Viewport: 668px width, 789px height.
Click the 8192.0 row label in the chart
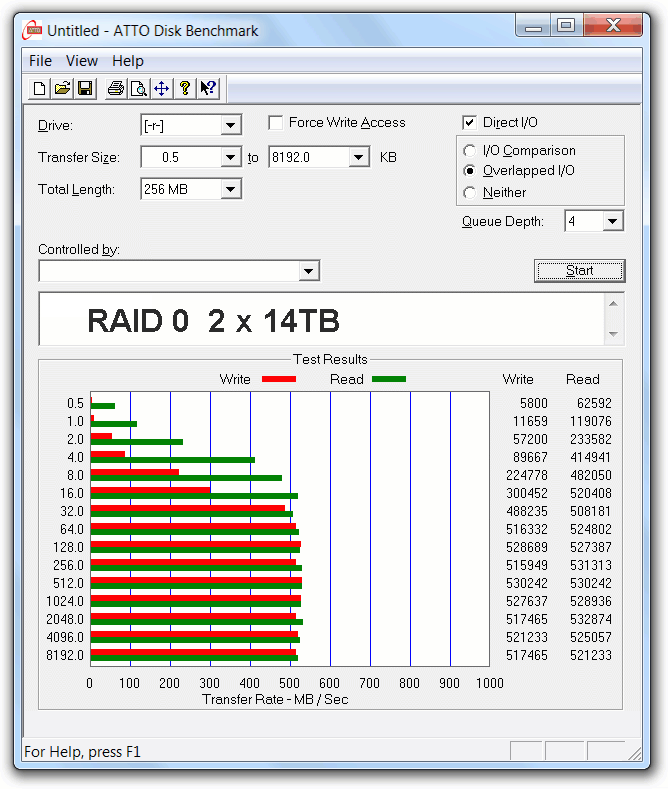65,655
